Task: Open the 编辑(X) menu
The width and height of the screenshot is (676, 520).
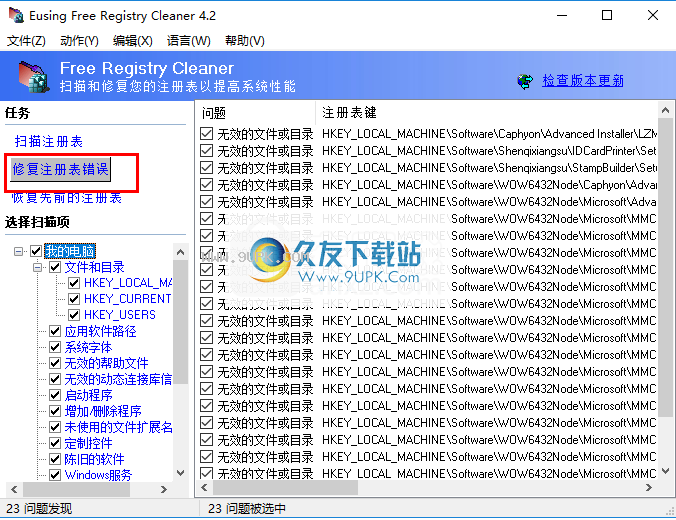Action: [132, 41]
